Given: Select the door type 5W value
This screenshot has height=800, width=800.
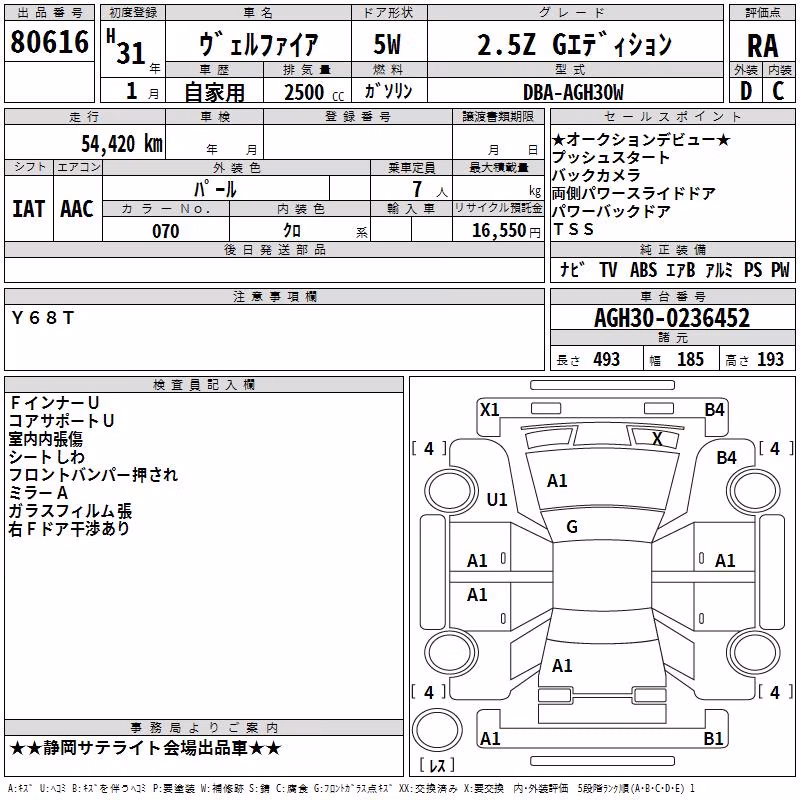Looking at the screenshot, I should click(388, 44).
